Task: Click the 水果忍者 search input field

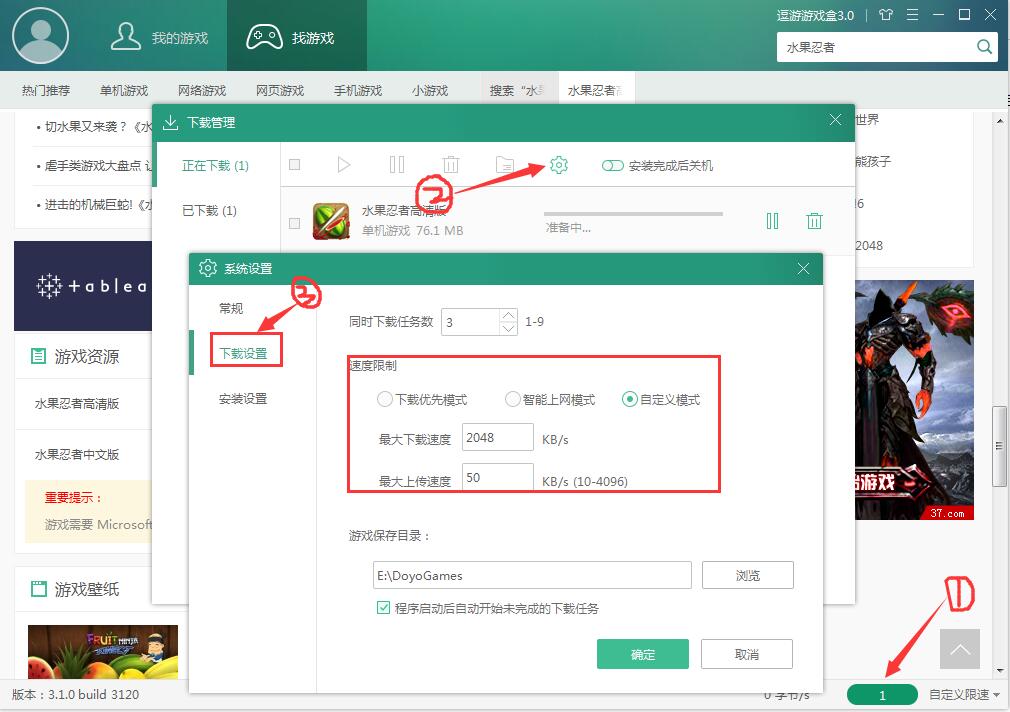Action: 876,47
